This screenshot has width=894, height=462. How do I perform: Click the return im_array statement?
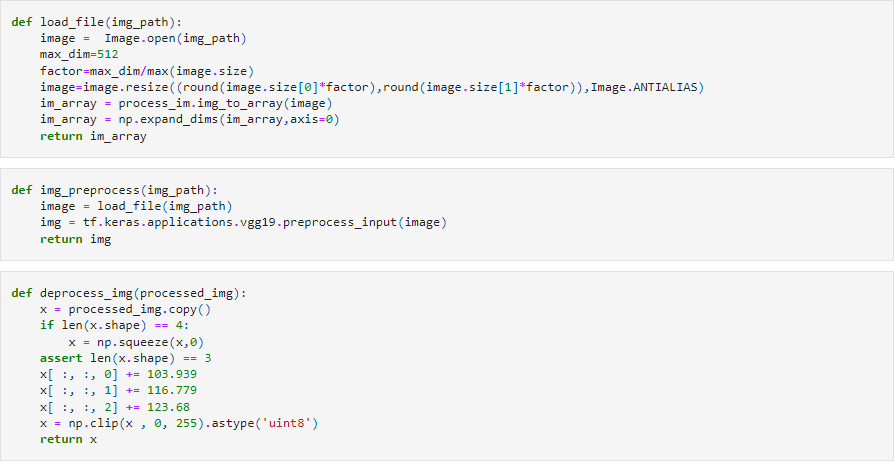93,136
